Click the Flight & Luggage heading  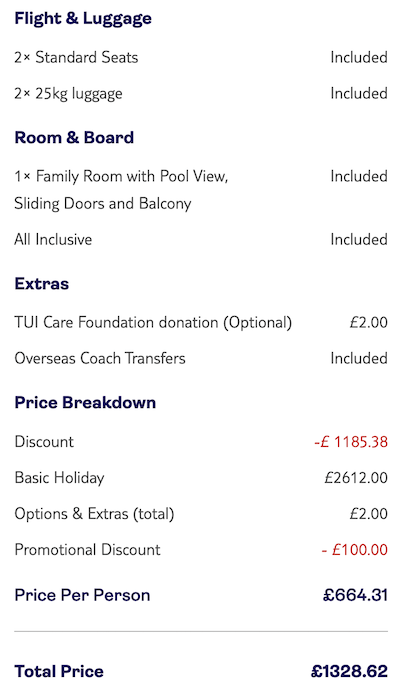tap(83, 19)
